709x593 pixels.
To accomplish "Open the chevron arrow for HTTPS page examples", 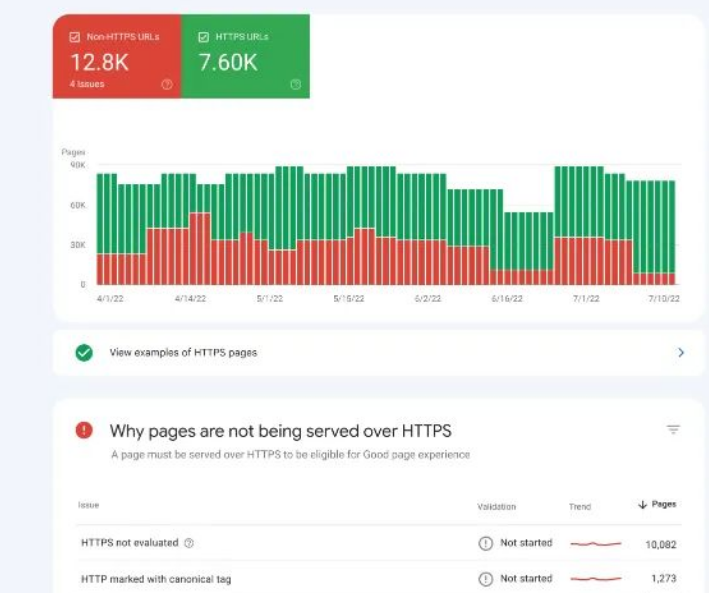I will (x=681, y=353).
